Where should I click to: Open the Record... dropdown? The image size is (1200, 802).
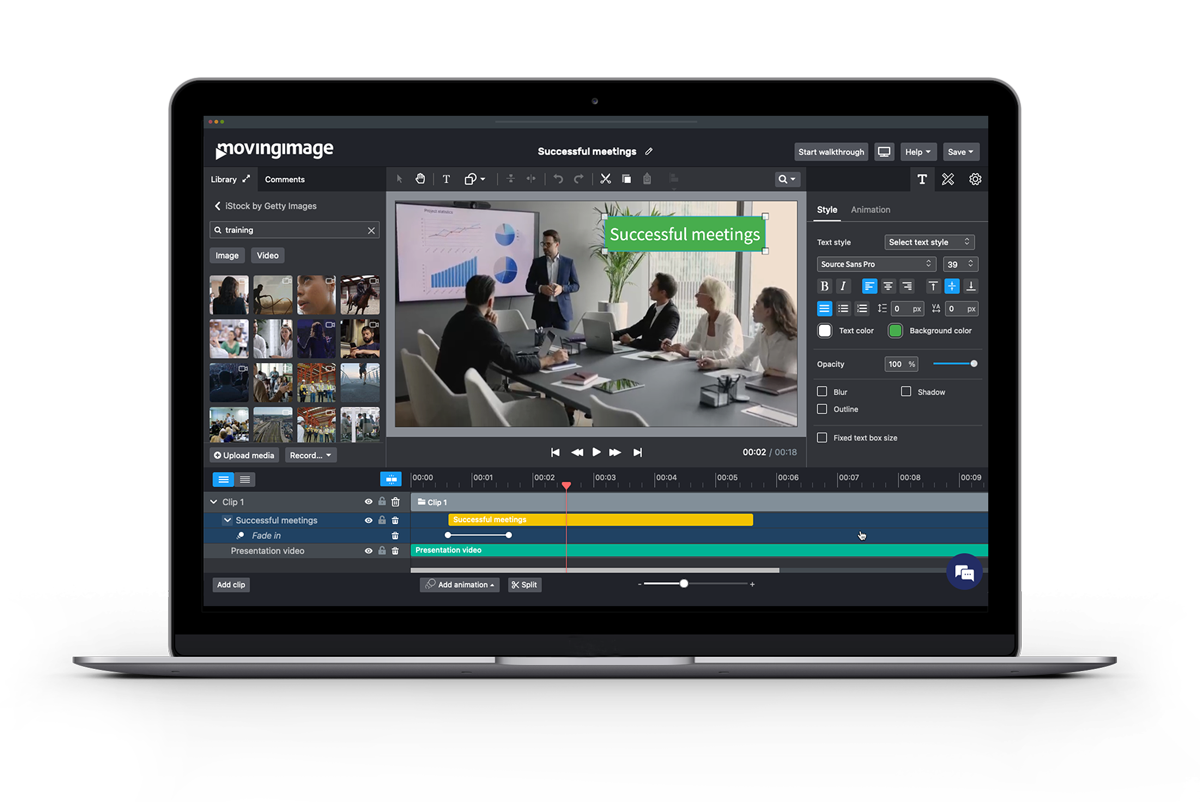311,455
